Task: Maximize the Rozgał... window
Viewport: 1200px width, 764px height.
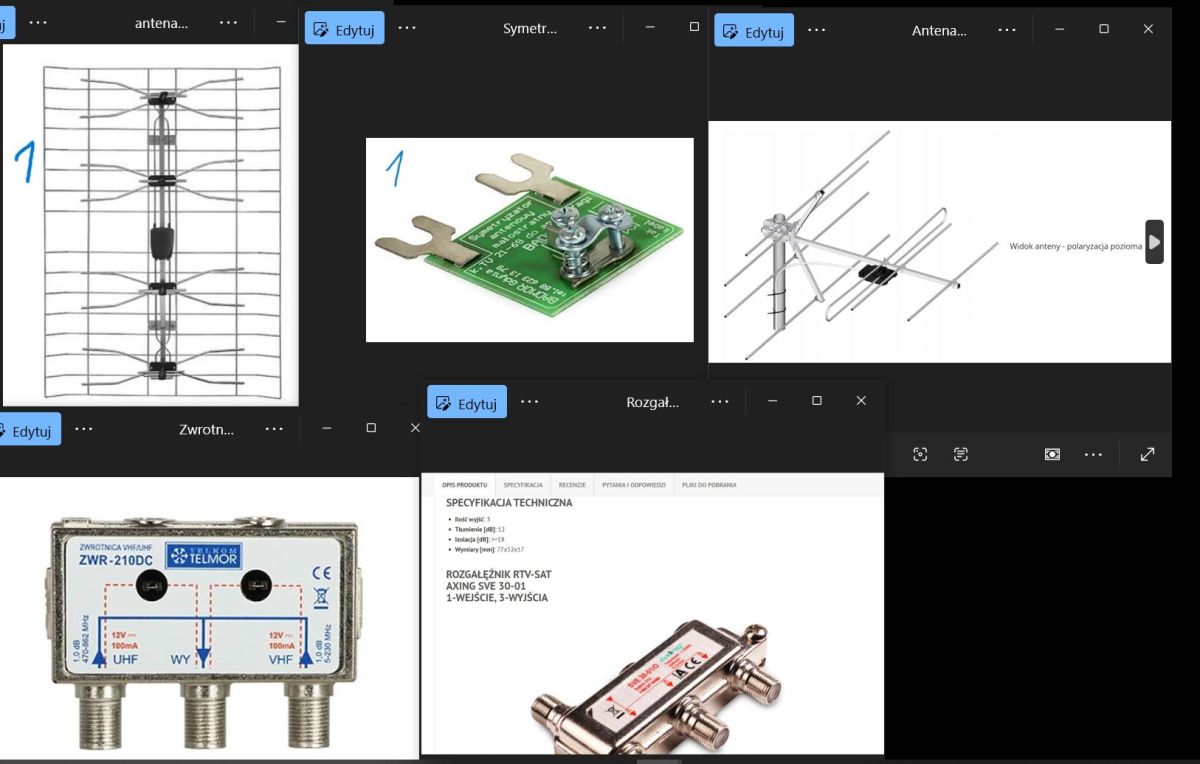Action: pyautogui.click(x=817, y=401)
